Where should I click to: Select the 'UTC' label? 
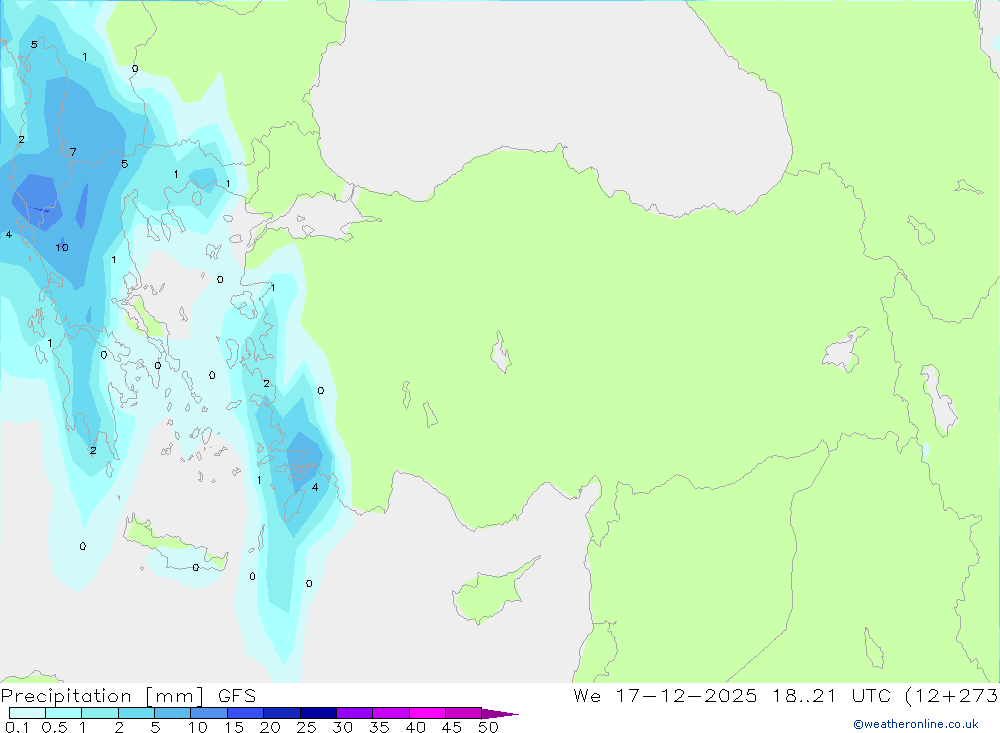(x=871, y=695)
